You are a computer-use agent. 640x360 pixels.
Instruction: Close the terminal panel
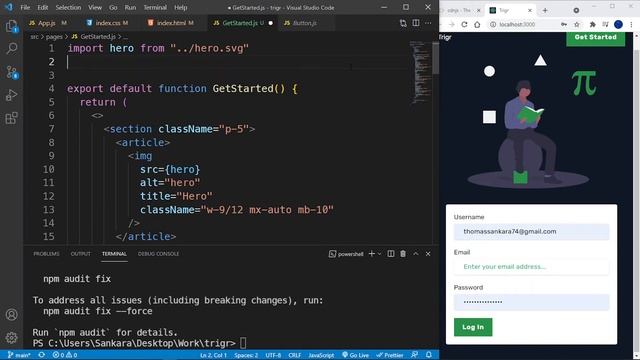(428, 254)
